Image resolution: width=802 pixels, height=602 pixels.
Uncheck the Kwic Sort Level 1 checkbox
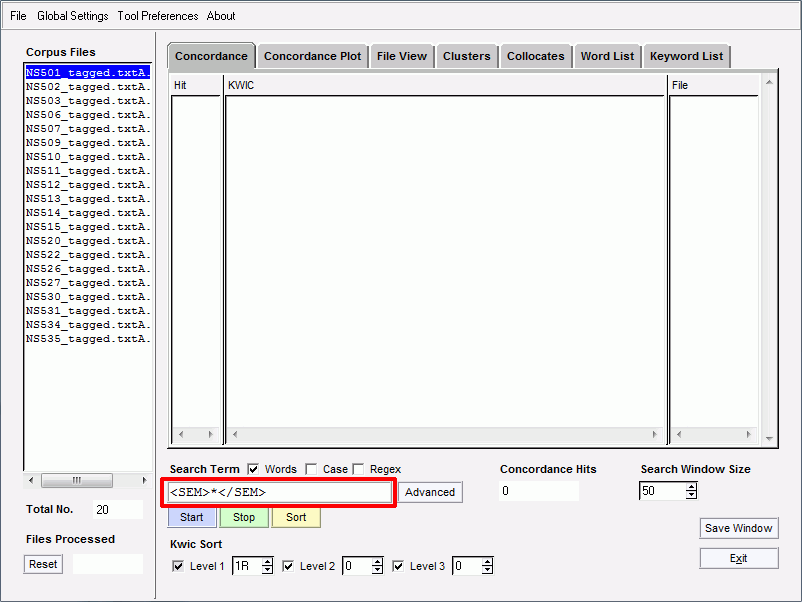pos(178,566)
